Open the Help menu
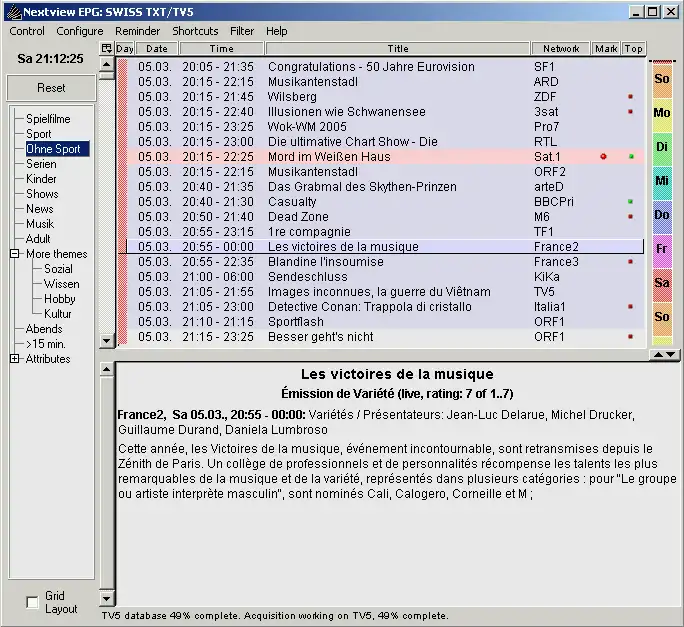This screenshot has width=684, height=627. (277, 31)
